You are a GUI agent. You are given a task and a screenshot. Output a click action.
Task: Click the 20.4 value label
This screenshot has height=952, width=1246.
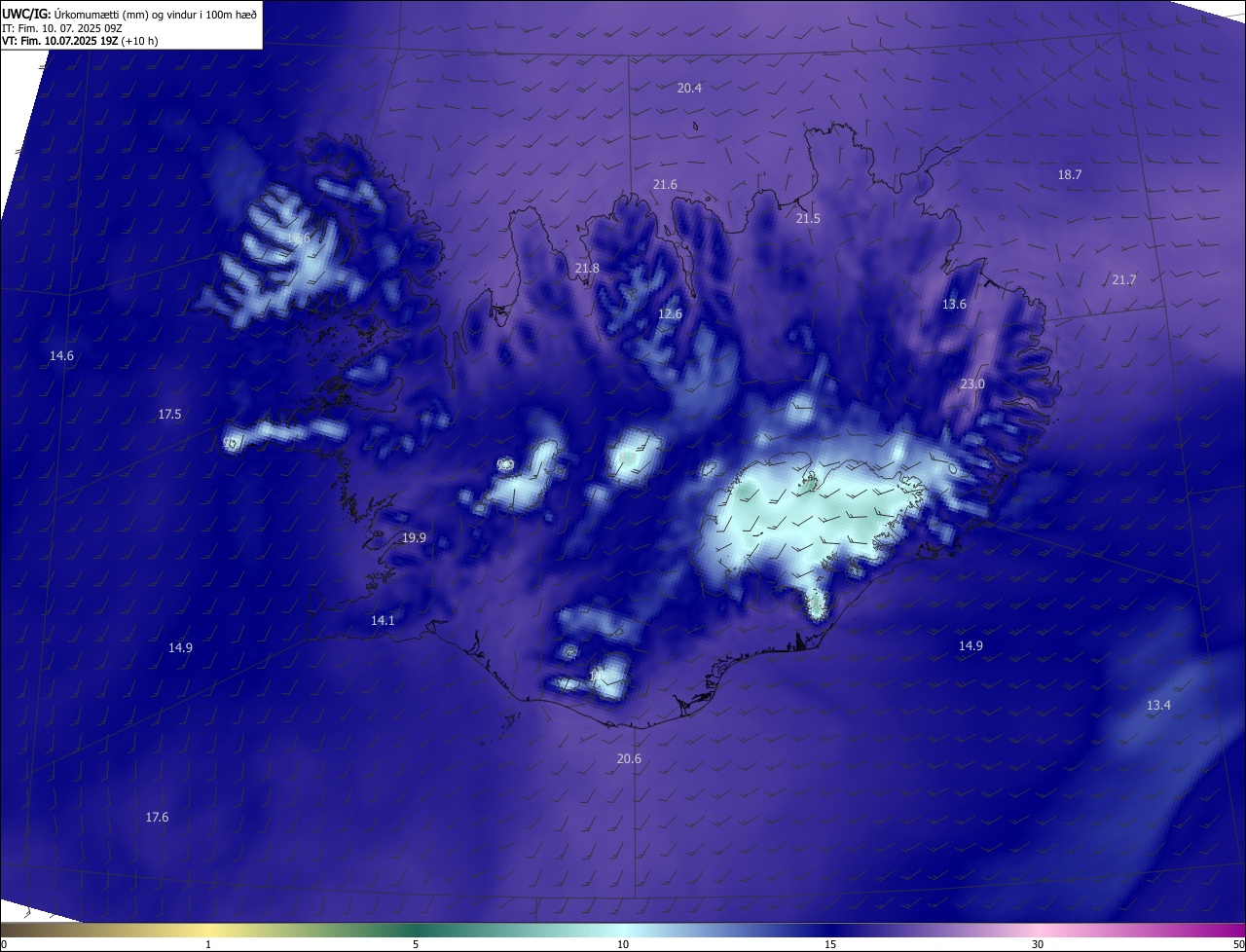tap(689, 88)
